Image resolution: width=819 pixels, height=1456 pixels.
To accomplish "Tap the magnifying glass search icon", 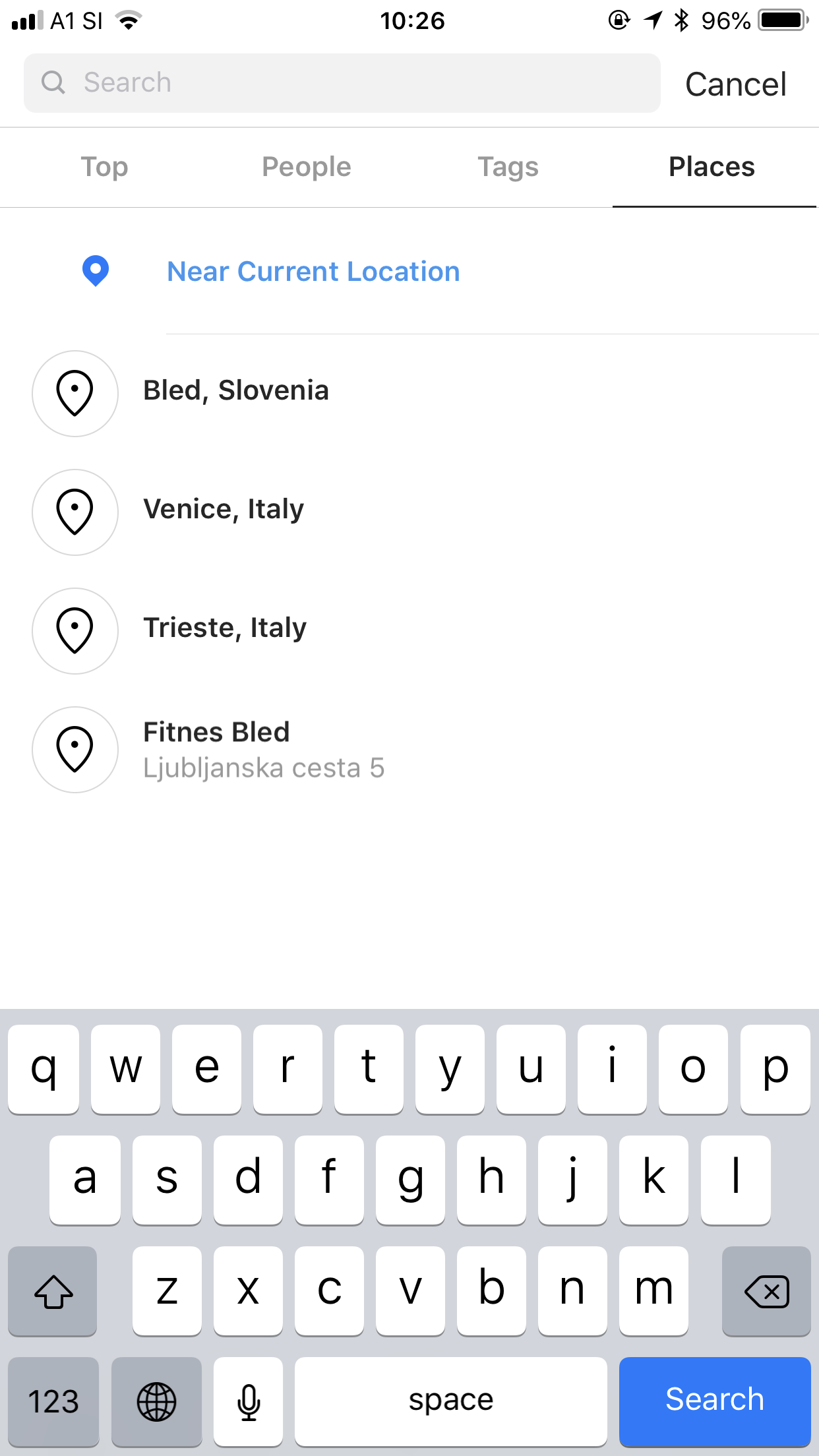I will tap(53, 83).
